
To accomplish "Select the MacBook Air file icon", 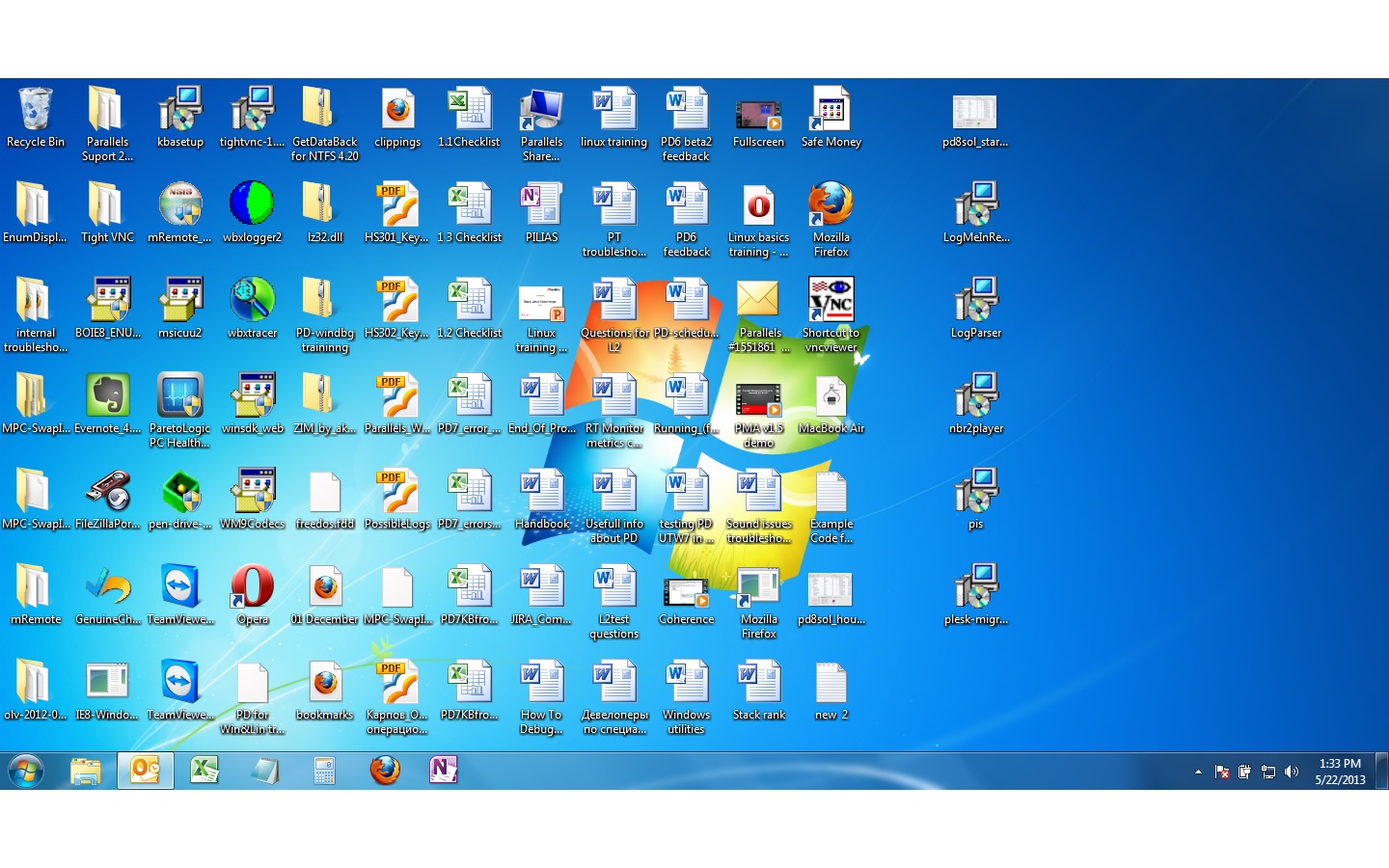I will 831,397.
